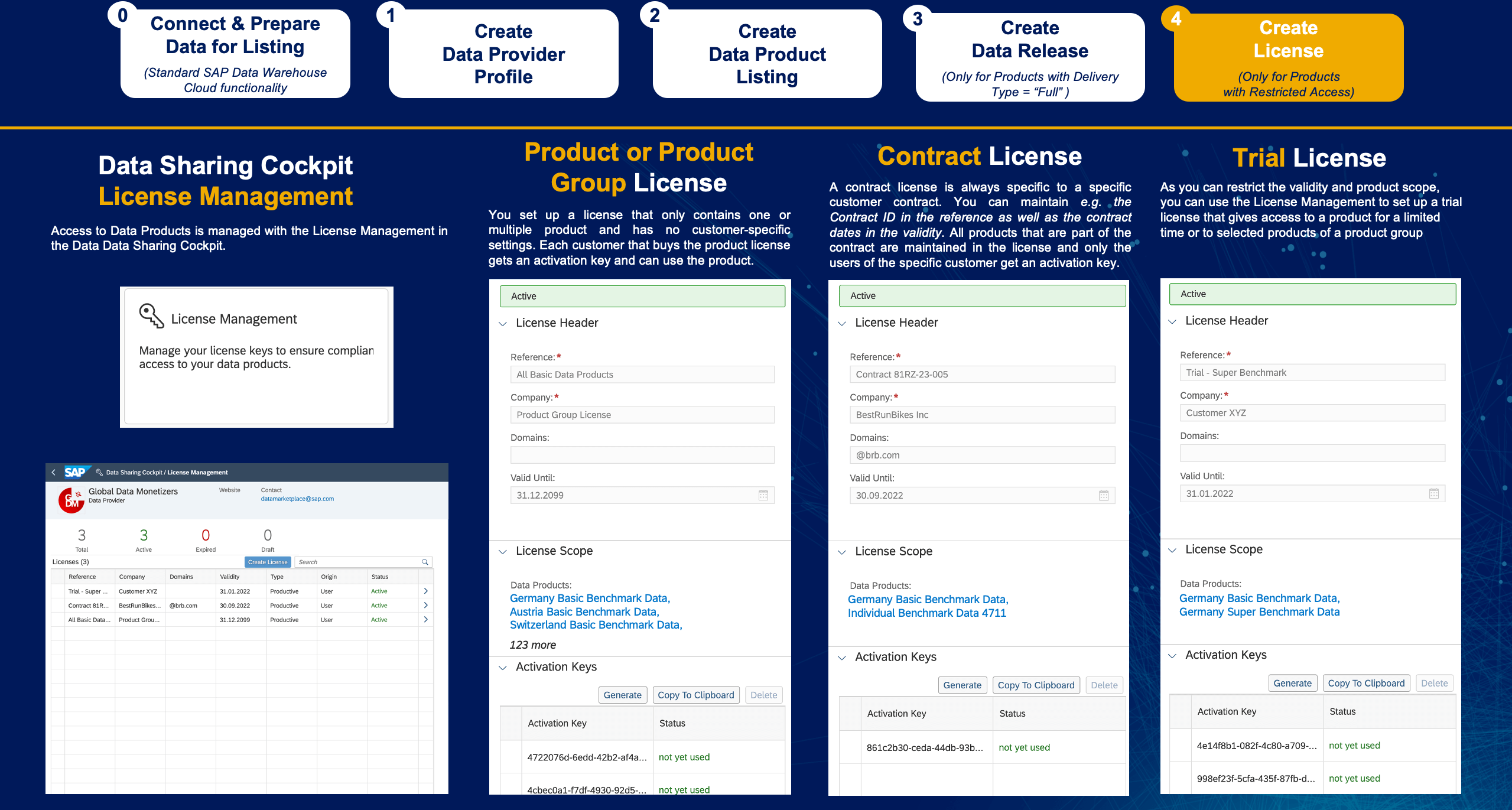
Task: Click Copy To Clipboard in Contract License panel
Action: pos(1036,685)
